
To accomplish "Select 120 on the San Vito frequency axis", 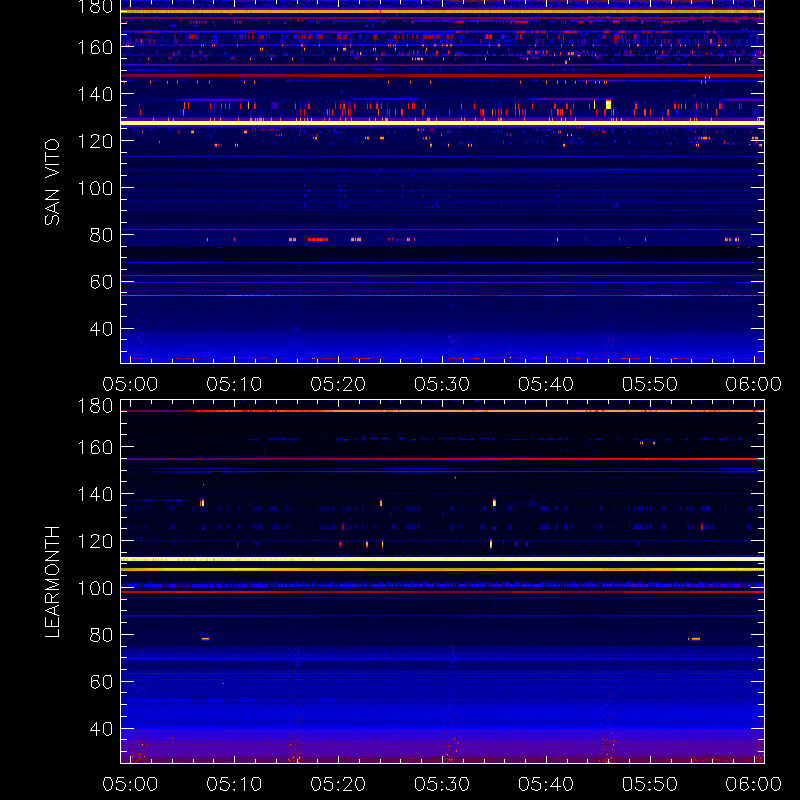I will [95, 141].
